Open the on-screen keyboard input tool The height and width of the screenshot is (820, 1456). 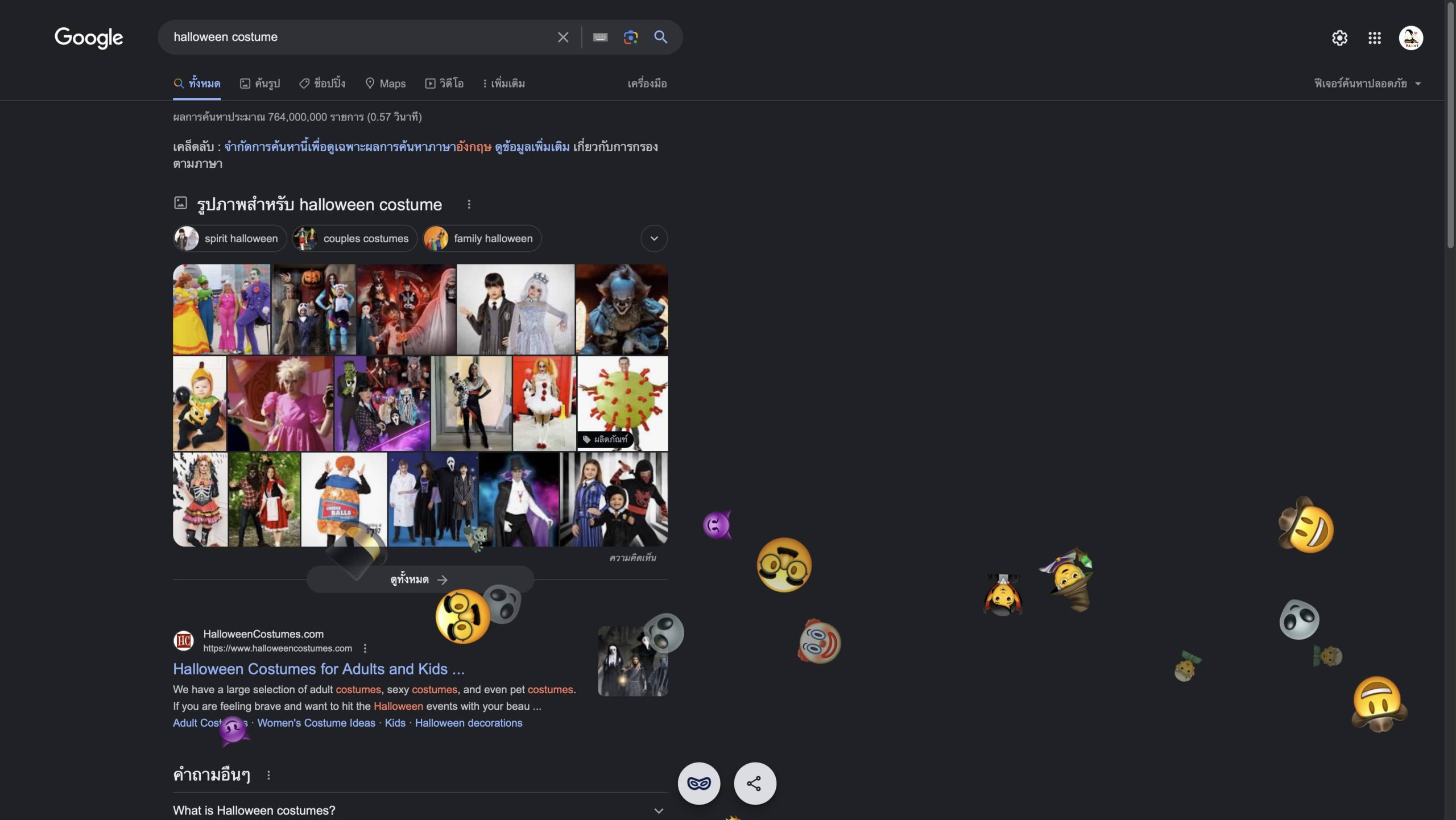(x=600, y=38)
